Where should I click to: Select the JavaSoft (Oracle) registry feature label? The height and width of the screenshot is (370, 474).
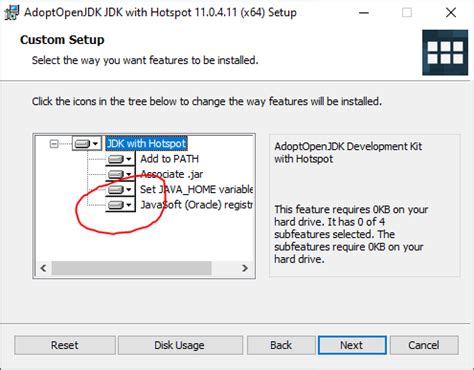(x=196, y=205)
